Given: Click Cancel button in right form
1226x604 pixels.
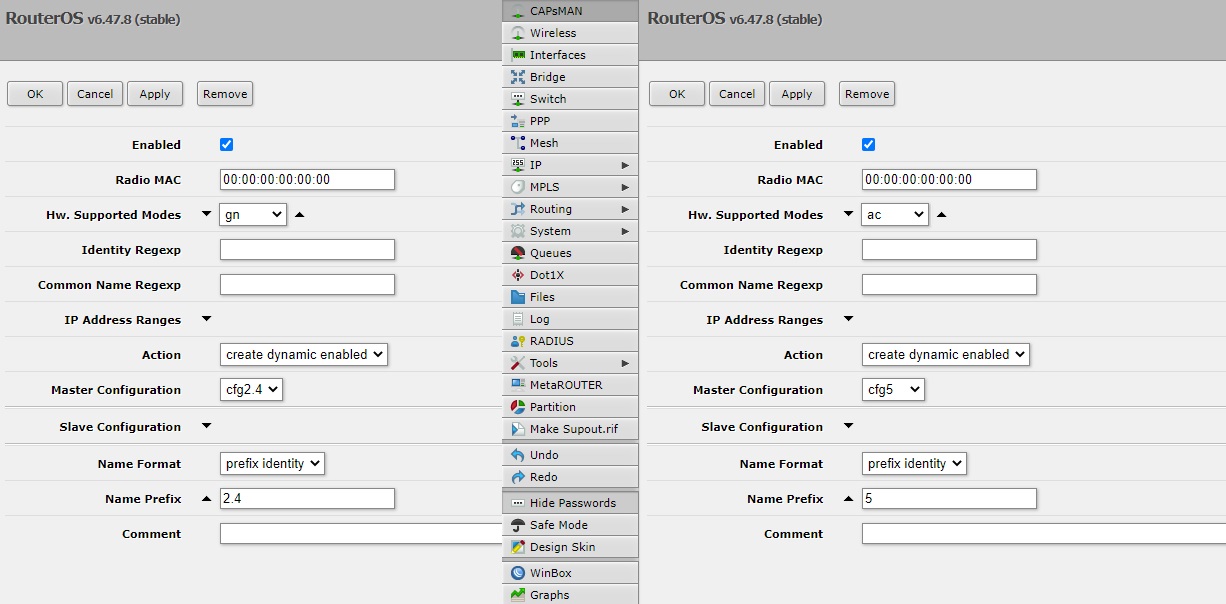Looking at the screenshot, I should click(737, 94).
